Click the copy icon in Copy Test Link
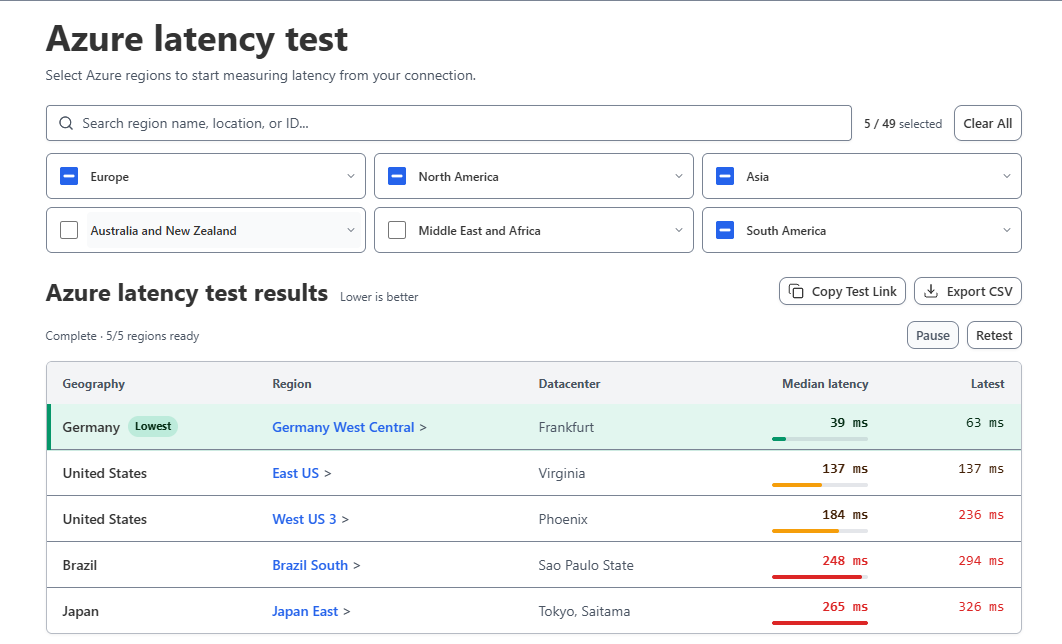1062x644 pixels. tap(796, 291)
